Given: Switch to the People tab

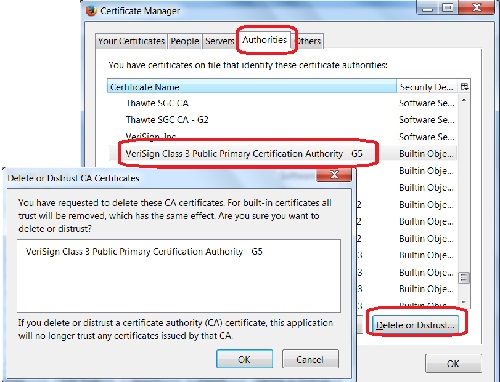Looking at the screenshot, I should point(185,41).
